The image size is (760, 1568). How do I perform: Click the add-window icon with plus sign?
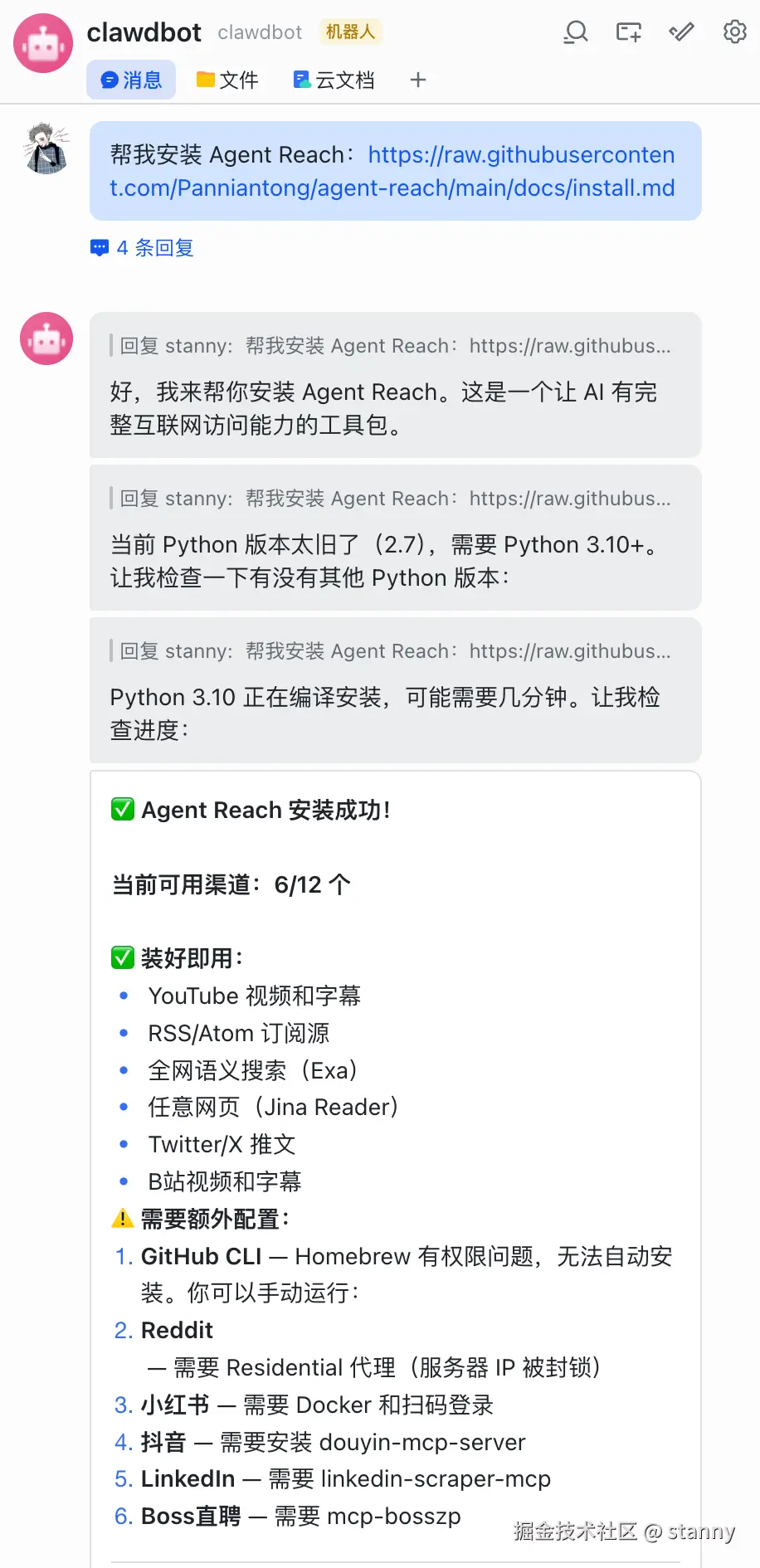629,32
